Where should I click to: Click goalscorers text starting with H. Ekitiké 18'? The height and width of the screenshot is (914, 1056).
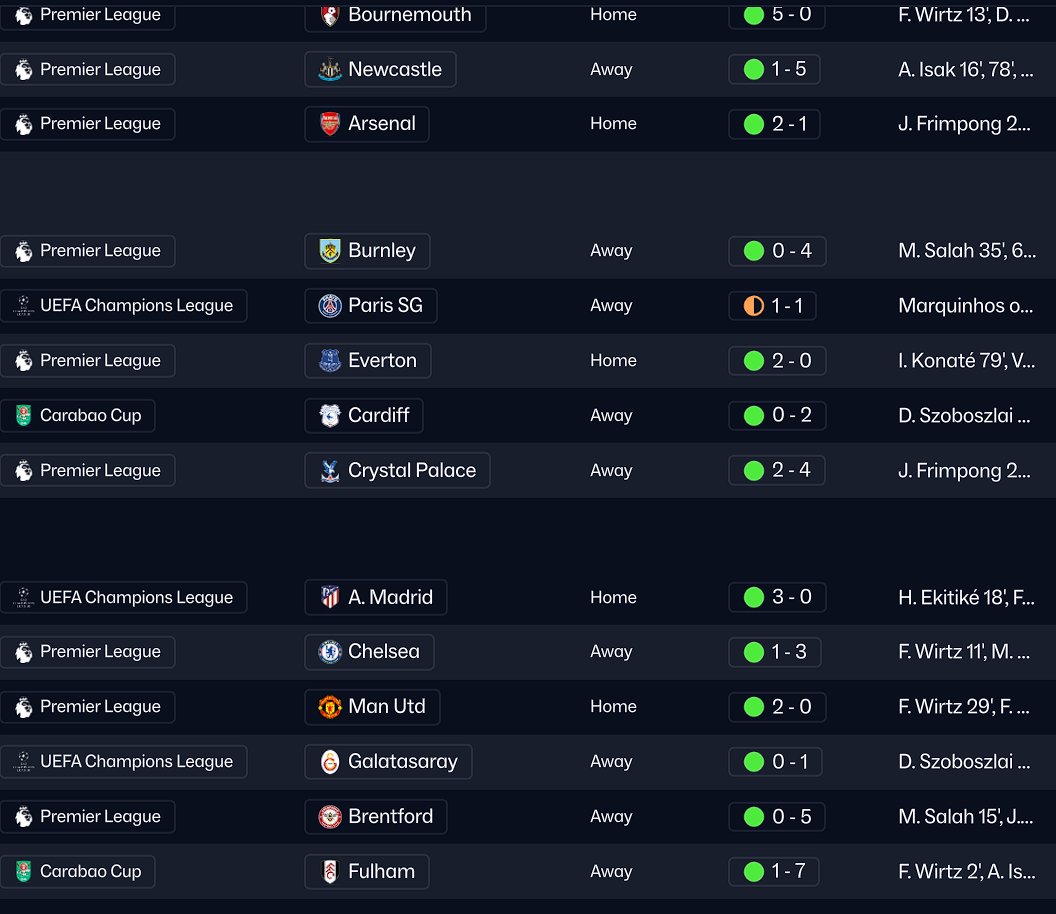coord(966,598)
